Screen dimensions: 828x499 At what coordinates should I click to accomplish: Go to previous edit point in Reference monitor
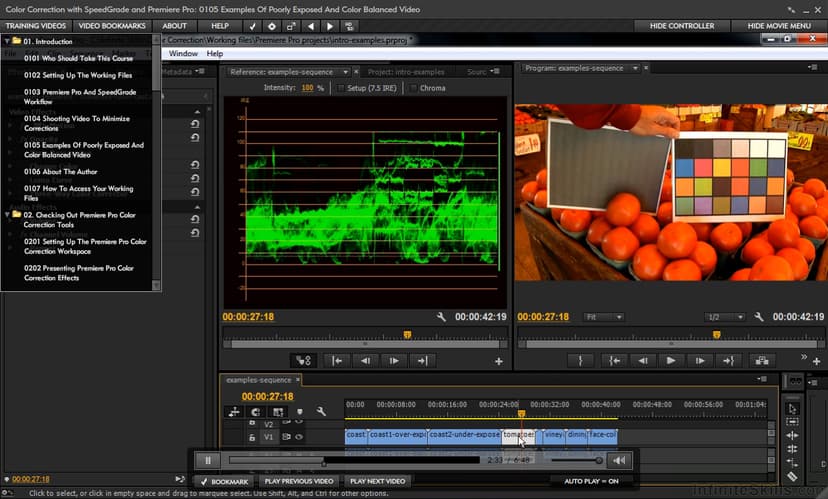click(336, 361)
